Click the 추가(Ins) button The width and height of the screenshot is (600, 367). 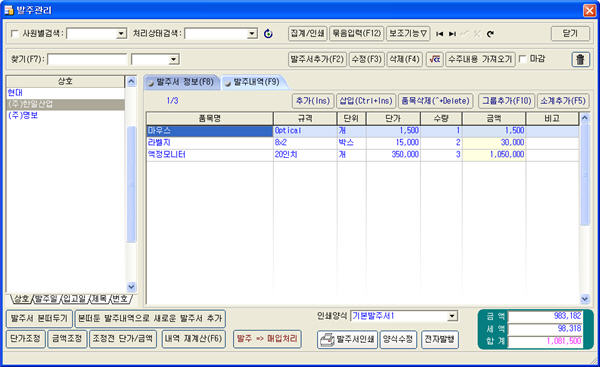pos(313,101)
